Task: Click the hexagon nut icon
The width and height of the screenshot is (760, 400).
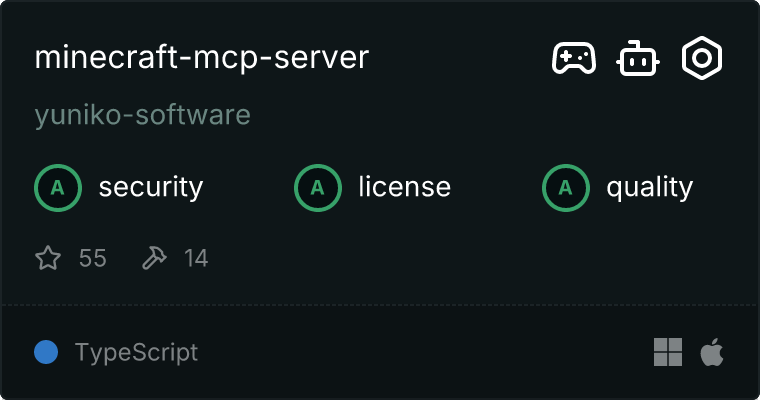Action: pos(702,58)
